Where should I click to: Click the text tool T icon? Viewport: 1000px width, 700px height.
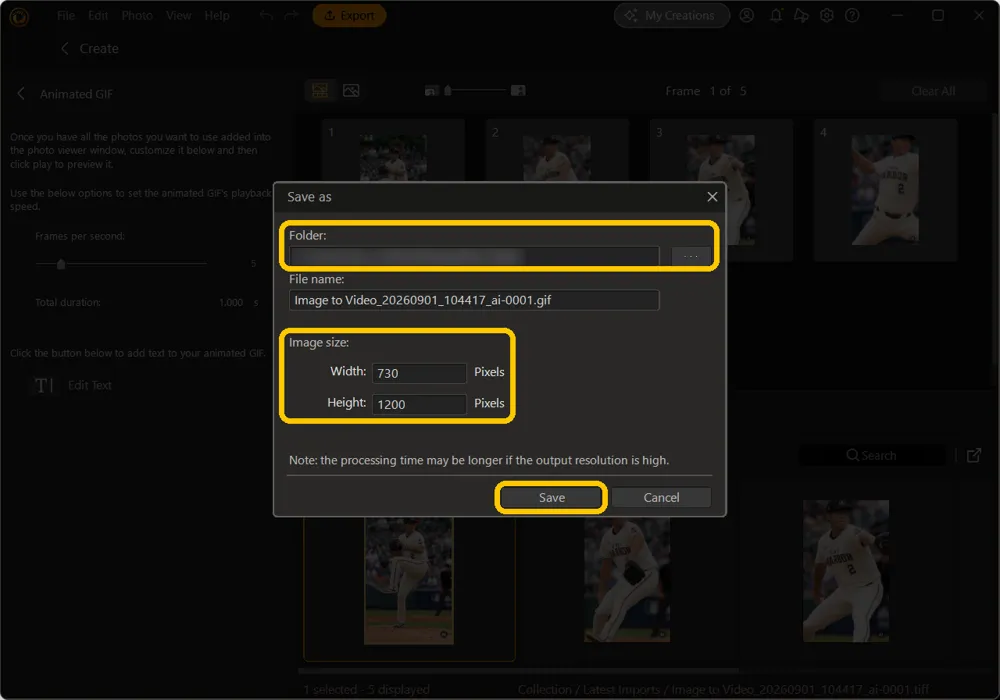click(43, 385)
